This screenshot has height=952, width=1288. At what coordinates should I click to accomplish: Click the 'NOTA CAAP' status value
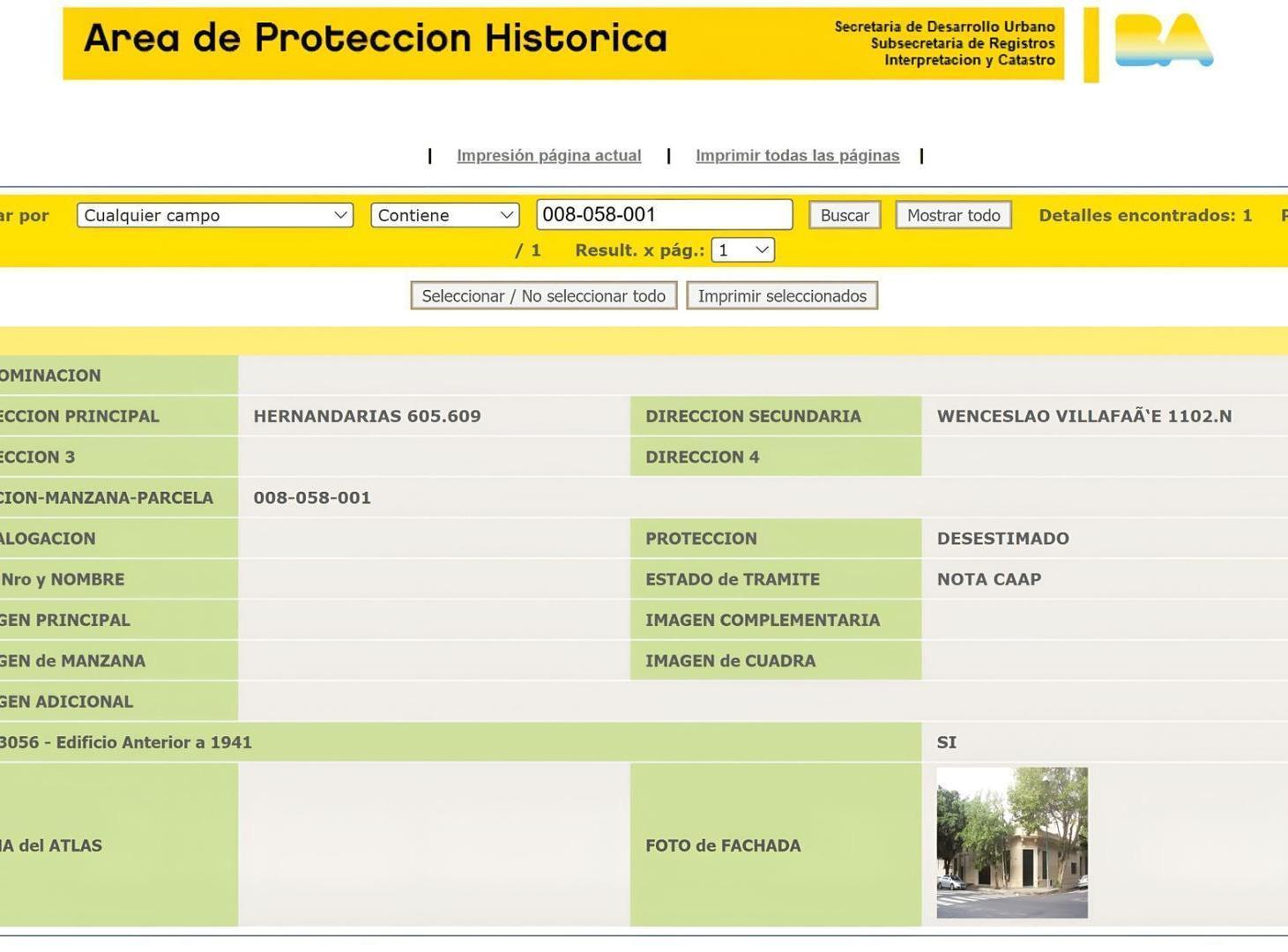point(989,579)
